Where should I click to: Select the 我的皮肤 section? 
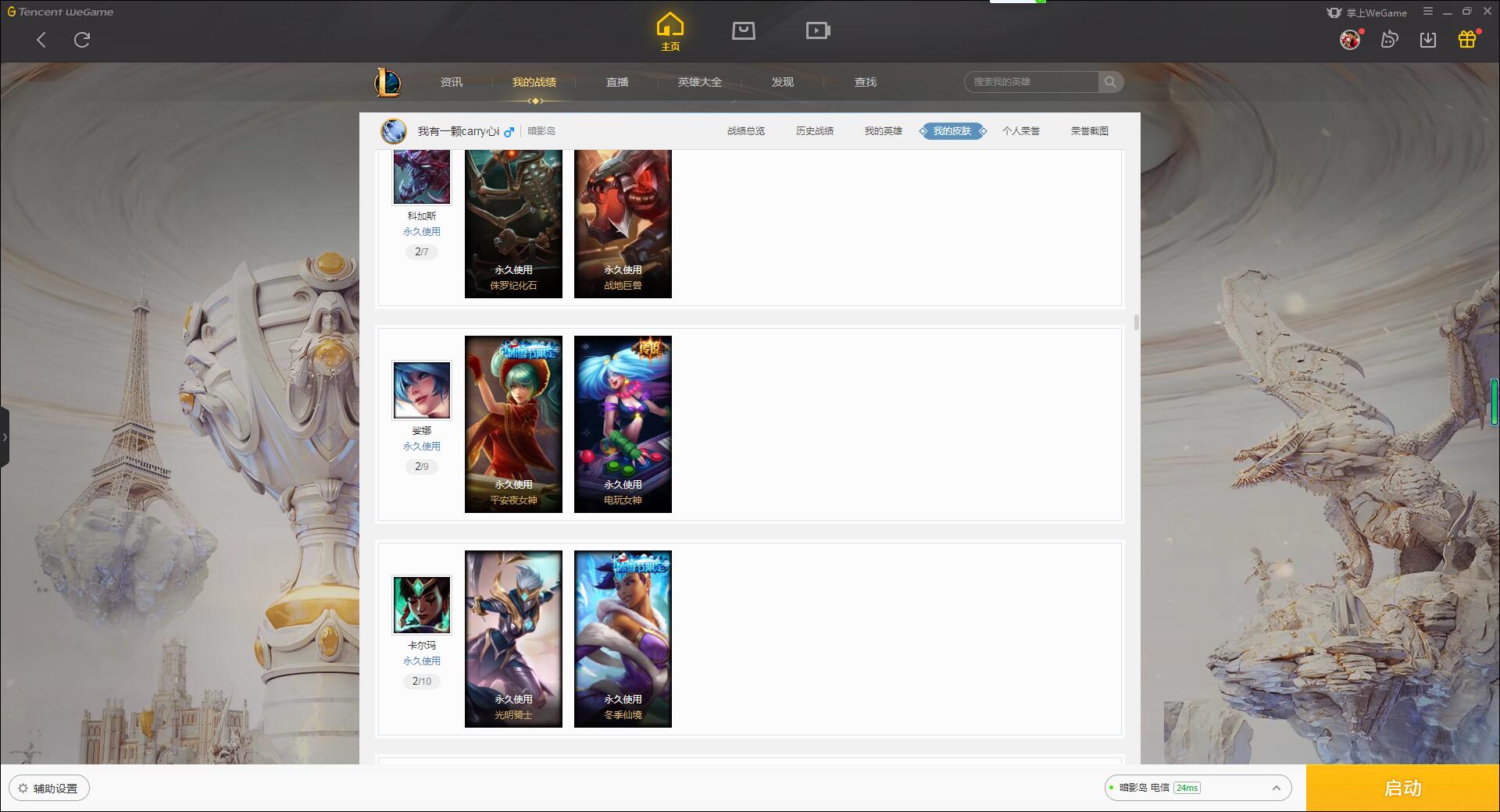point(952,131)
